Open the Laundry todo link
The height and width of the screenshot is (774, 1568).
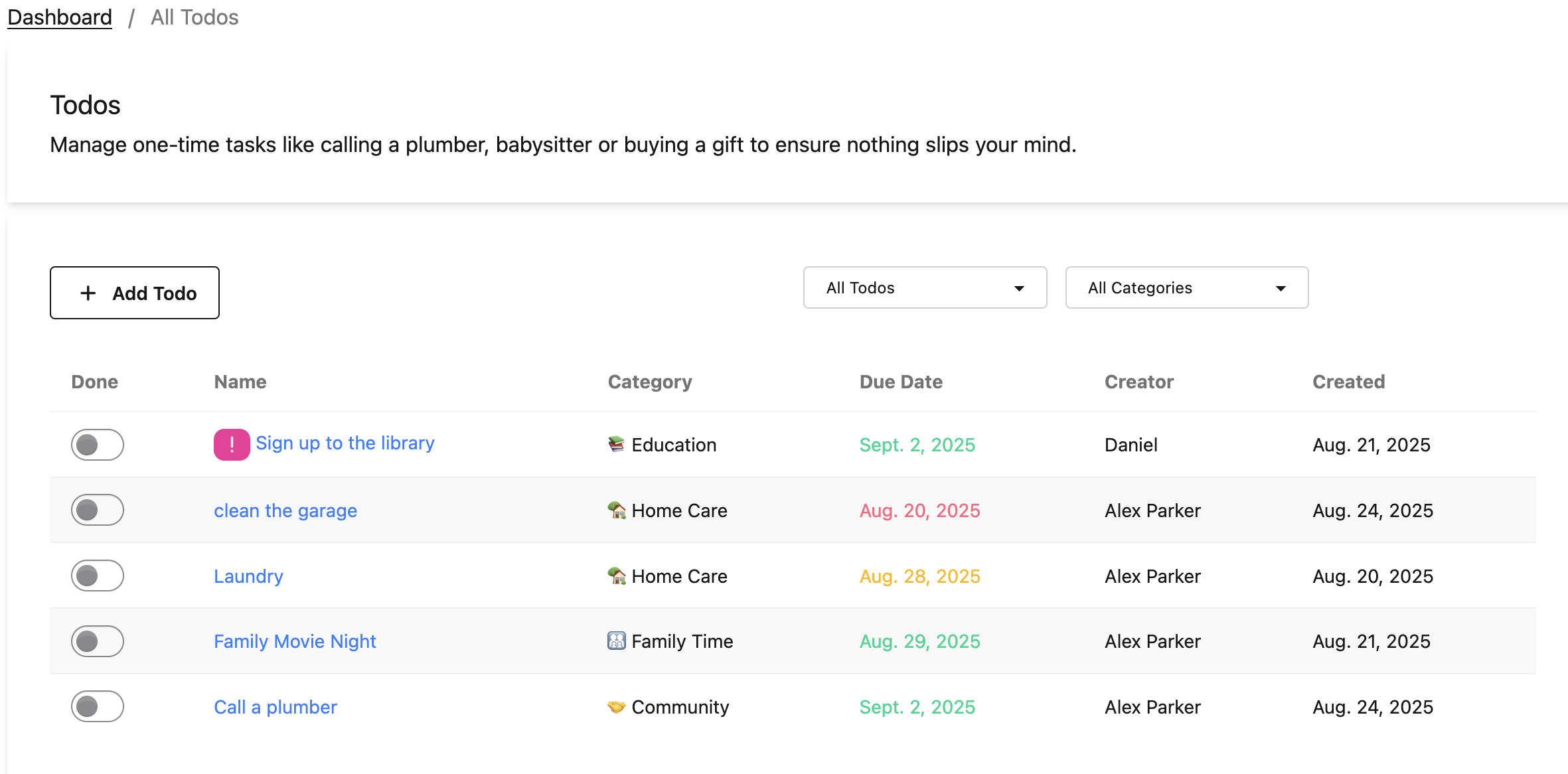(x=248, y=576)
